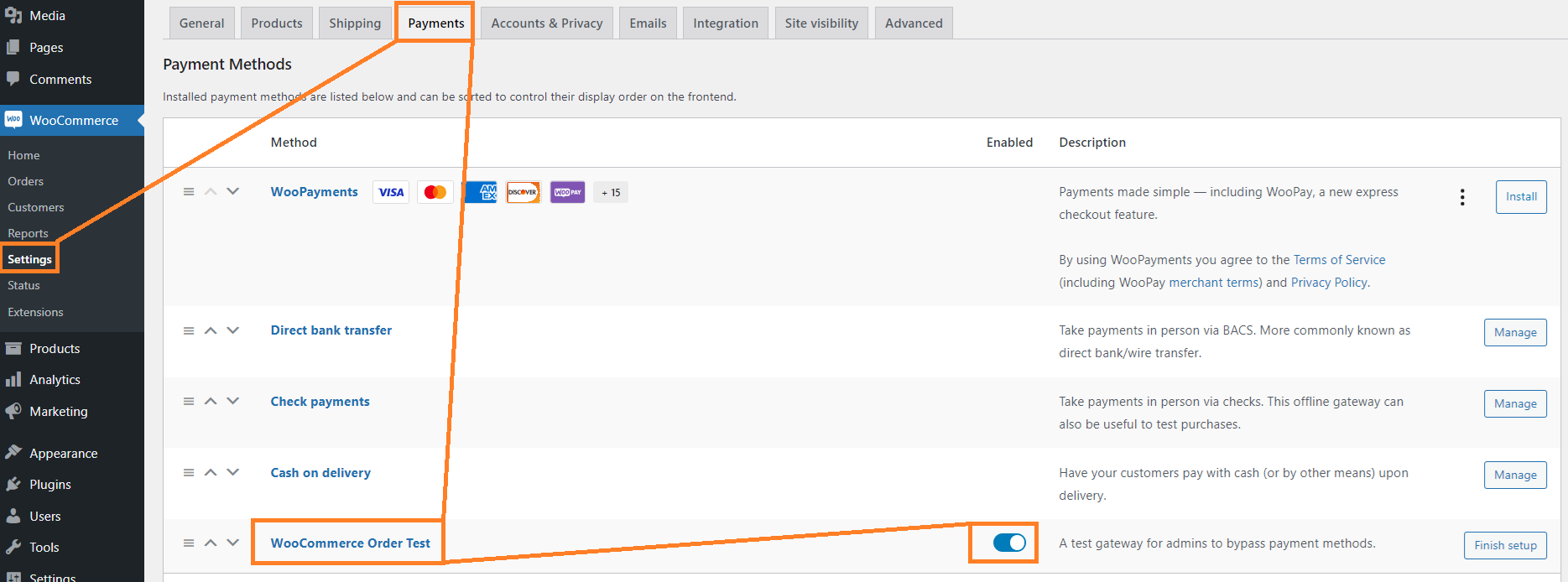
Task: Open the Check payments link
Action: 320,402
